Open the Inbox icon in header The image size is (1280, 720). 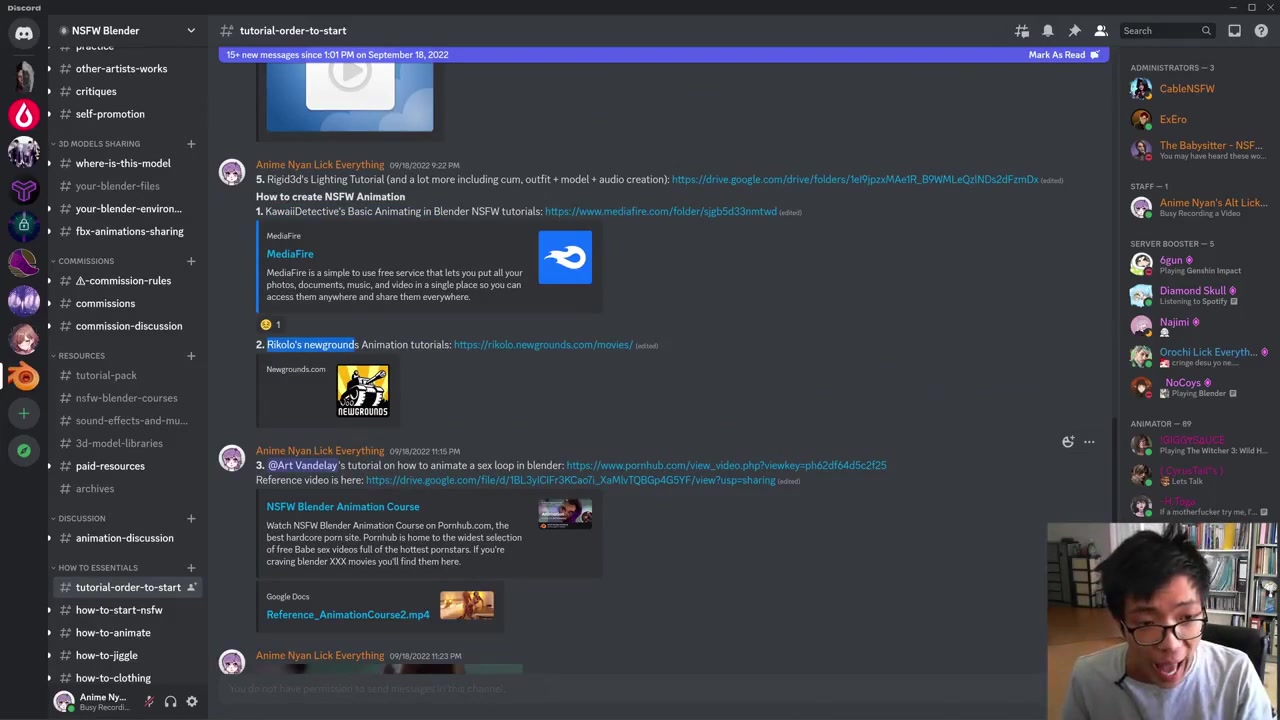pos(1234,31)
